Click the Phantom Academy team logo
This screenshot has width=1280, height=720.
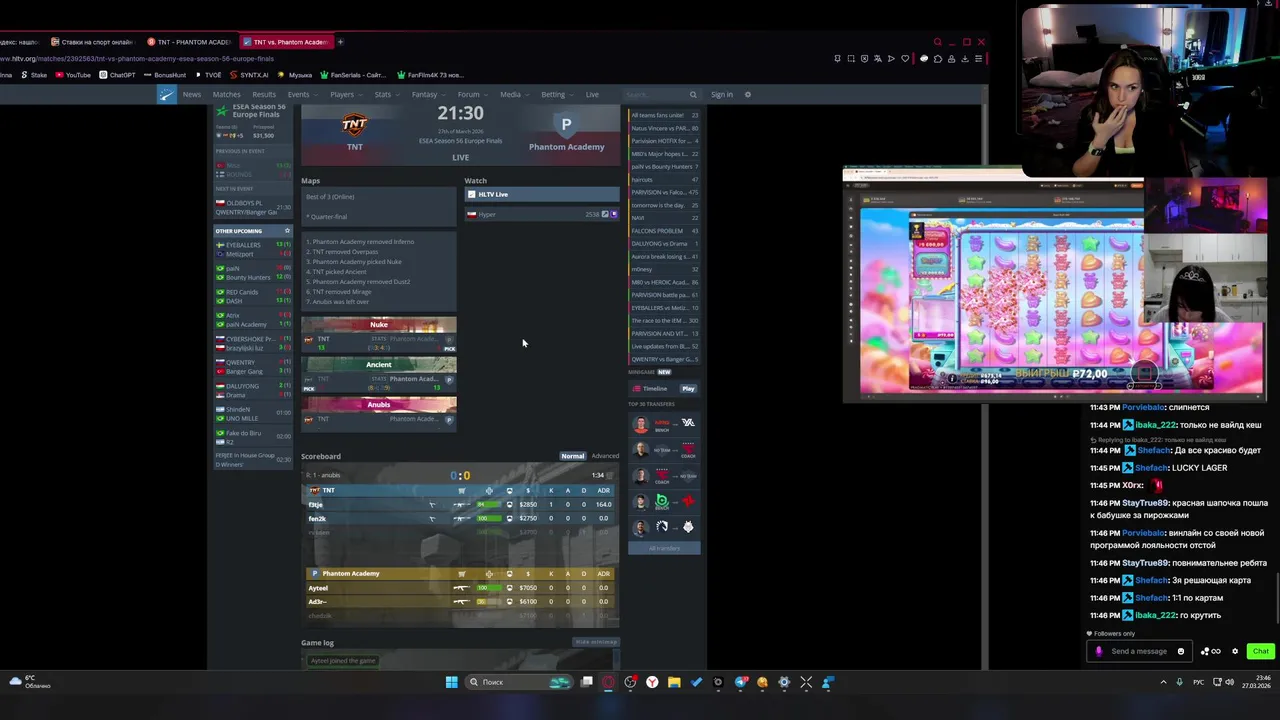[x=566, y=125]
